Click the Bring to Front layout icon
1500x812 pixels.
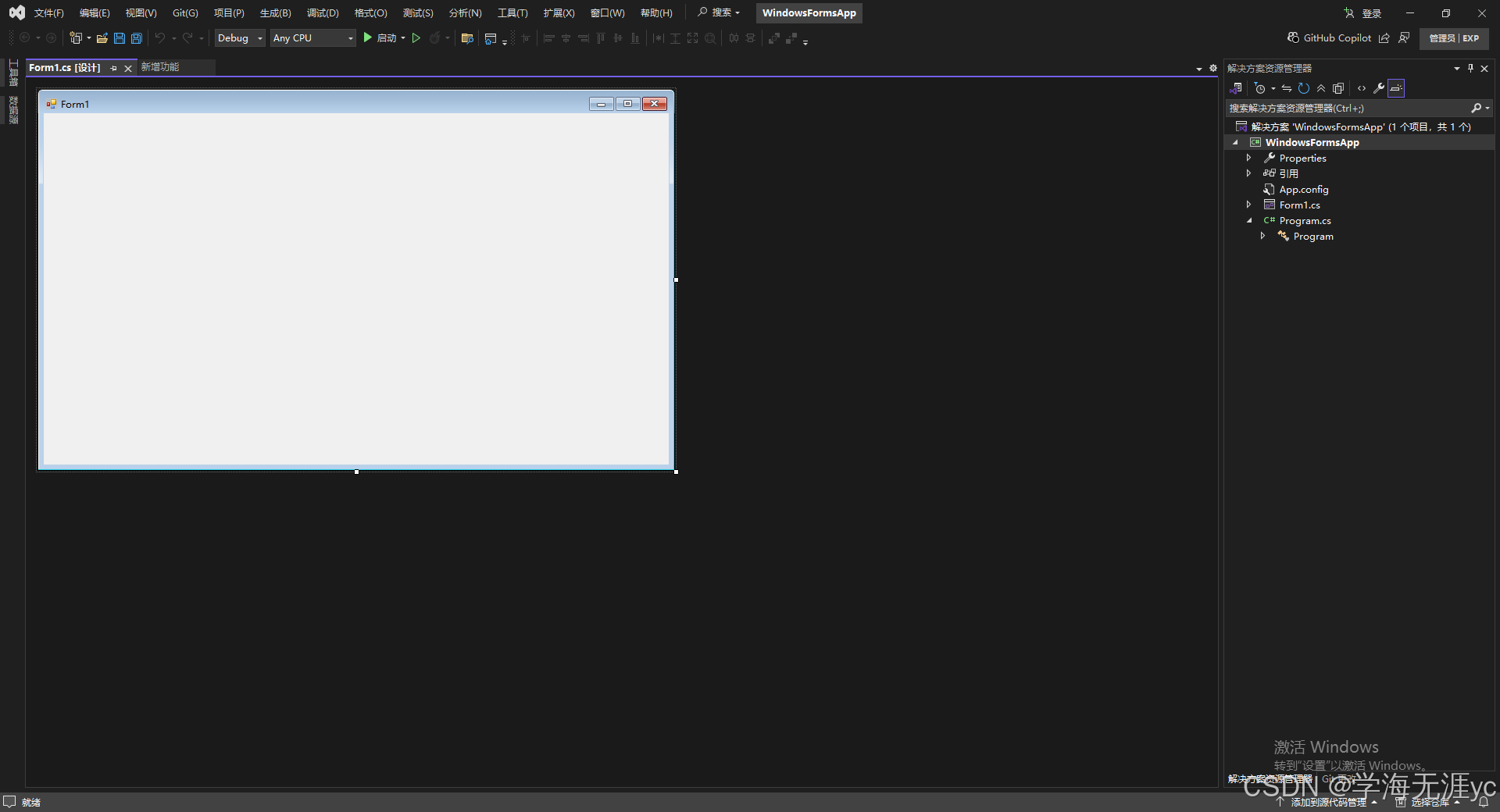(773, 37)
